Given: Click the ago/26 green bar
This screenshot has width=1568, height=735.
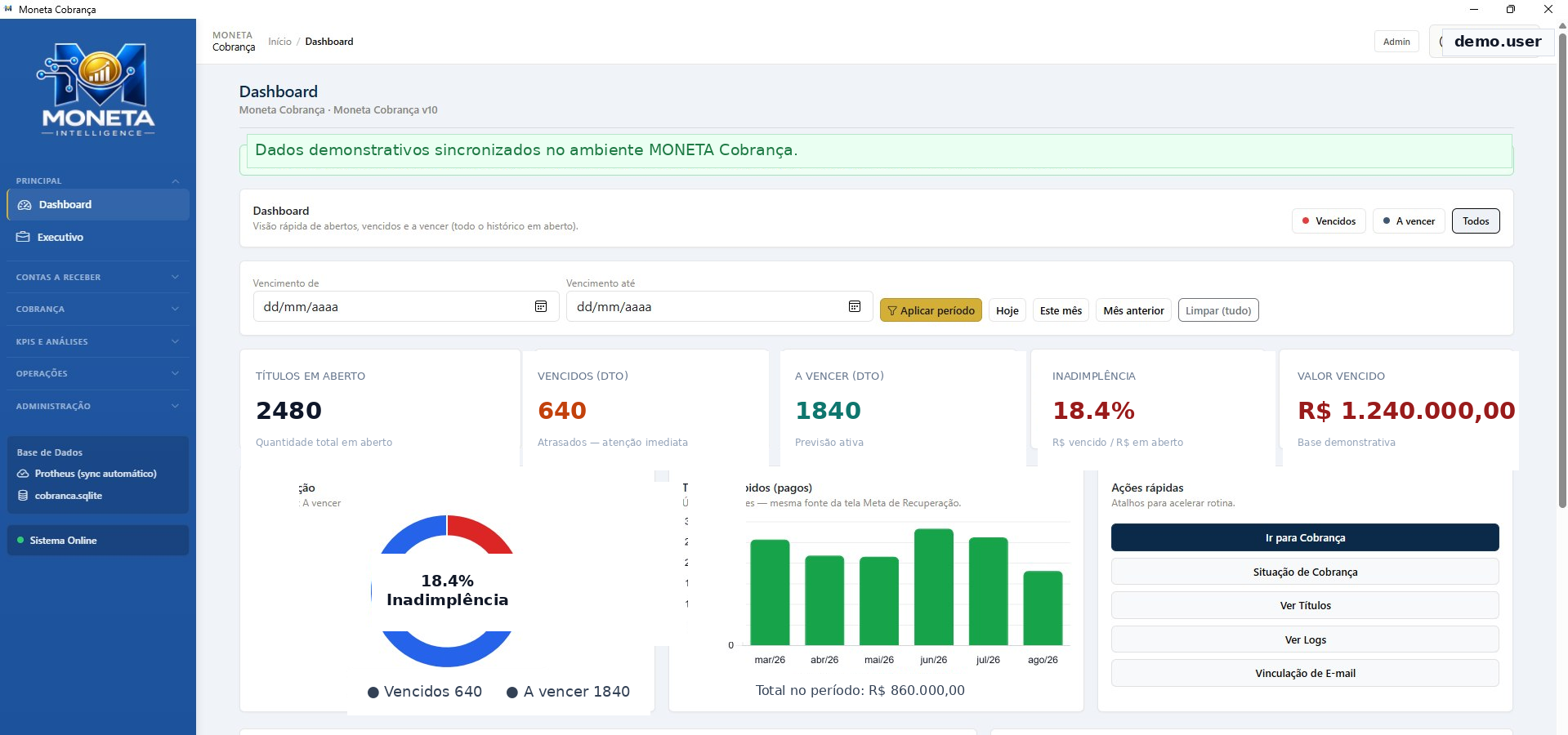Looking at the screenshot, I should coord(1043,608).
